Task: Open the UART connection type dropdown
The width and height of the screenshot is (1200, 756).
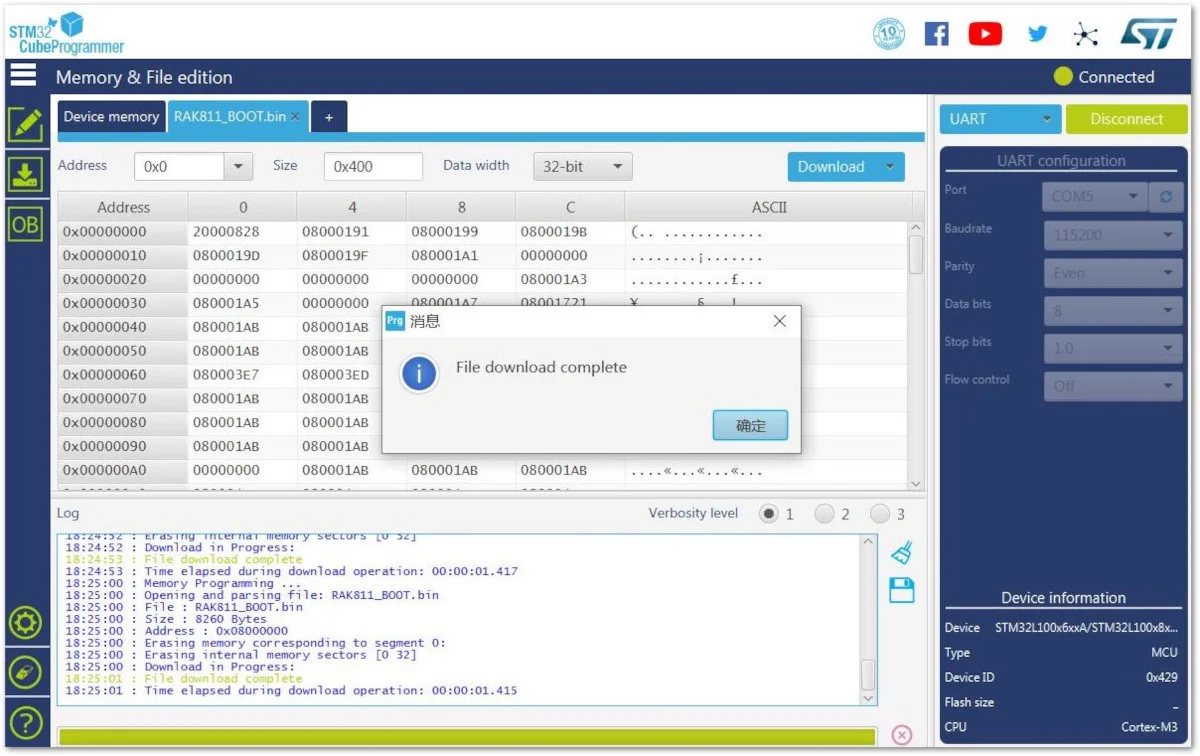Action: tap(1000, 119)
